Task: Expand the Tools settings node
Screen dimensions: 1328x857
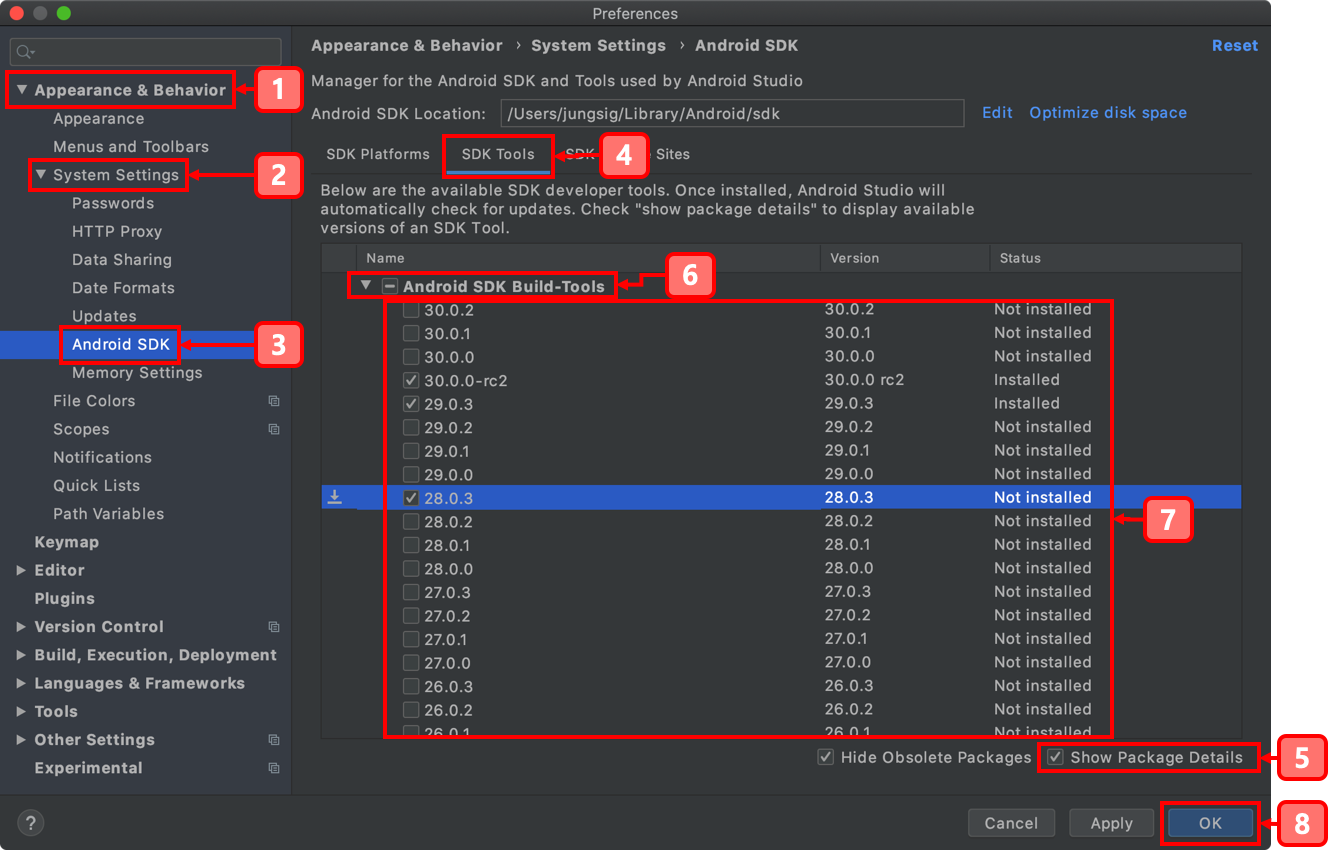Action: [x=21, y=712]
